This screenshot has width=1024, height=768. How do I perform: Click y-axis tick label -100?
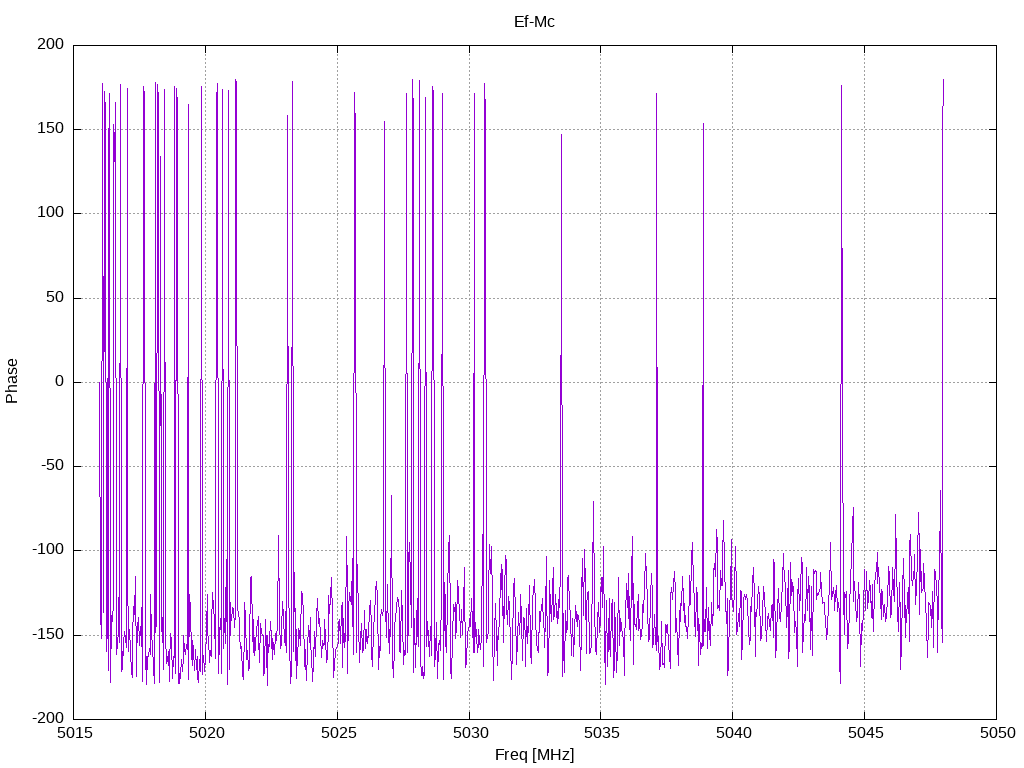click(x=48, y=550)
